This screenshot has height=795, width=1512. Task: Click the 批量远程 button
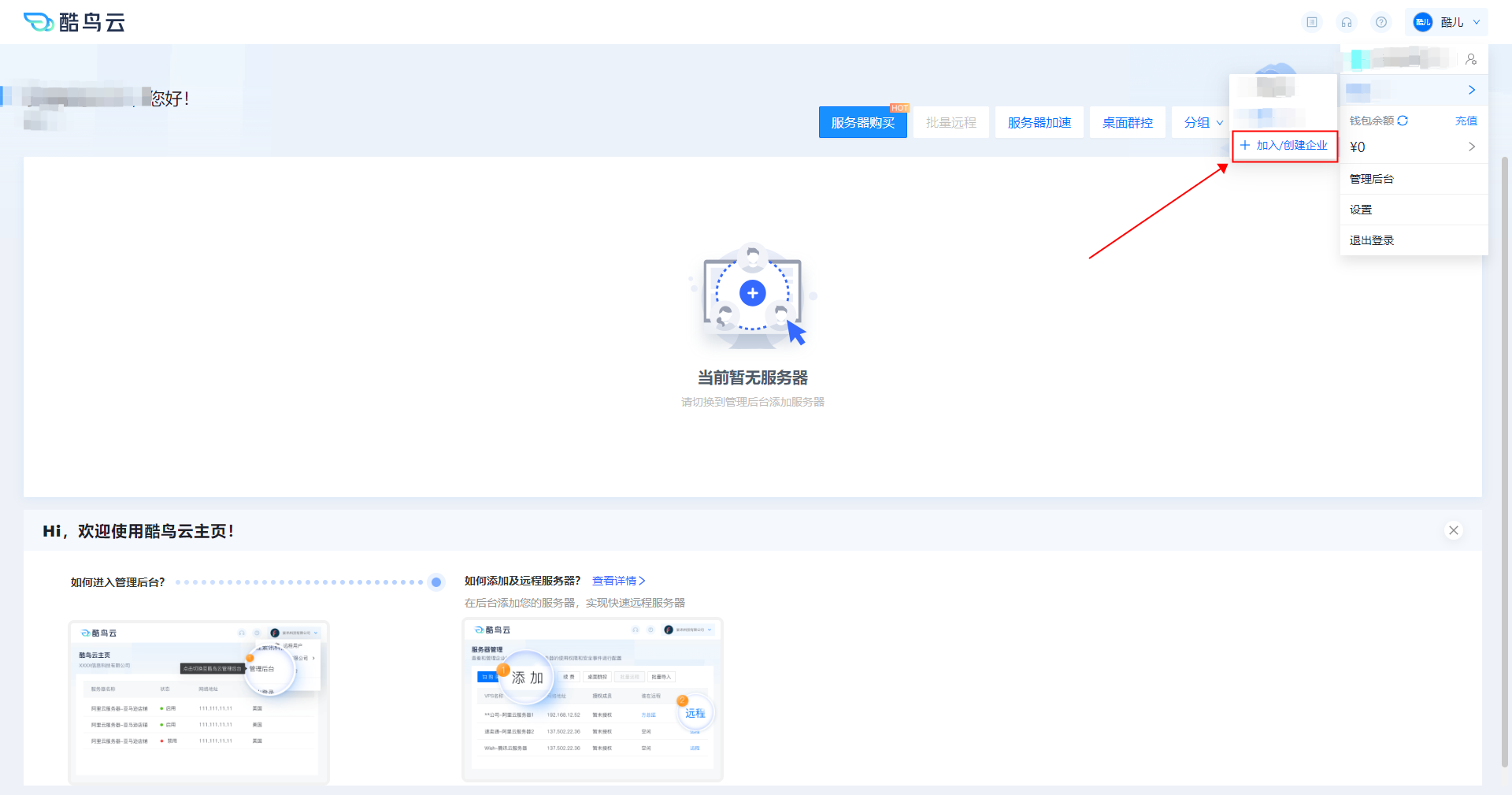click(951, 122)
